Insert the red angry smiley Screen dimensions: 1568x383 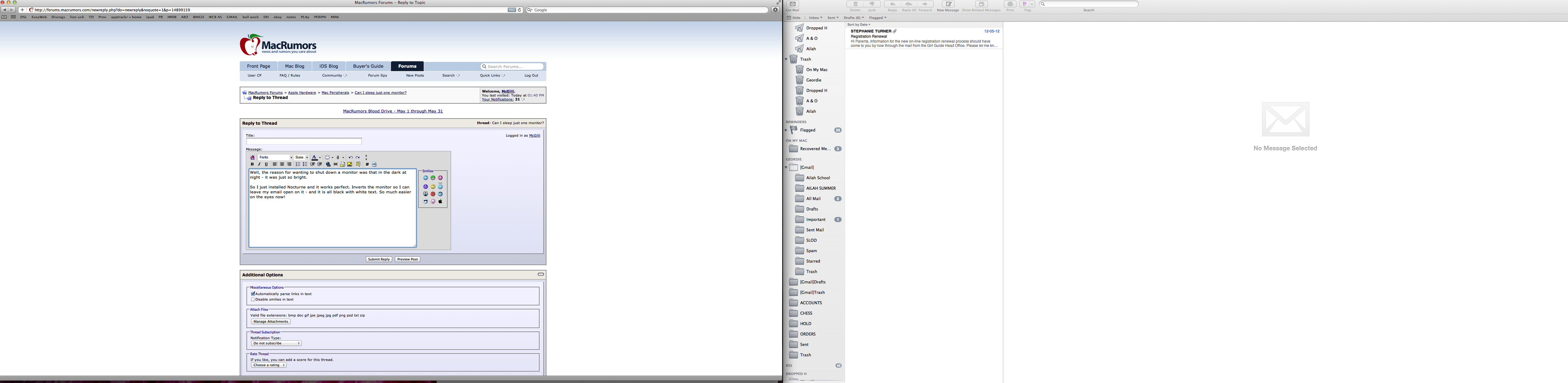click(433, 194)
